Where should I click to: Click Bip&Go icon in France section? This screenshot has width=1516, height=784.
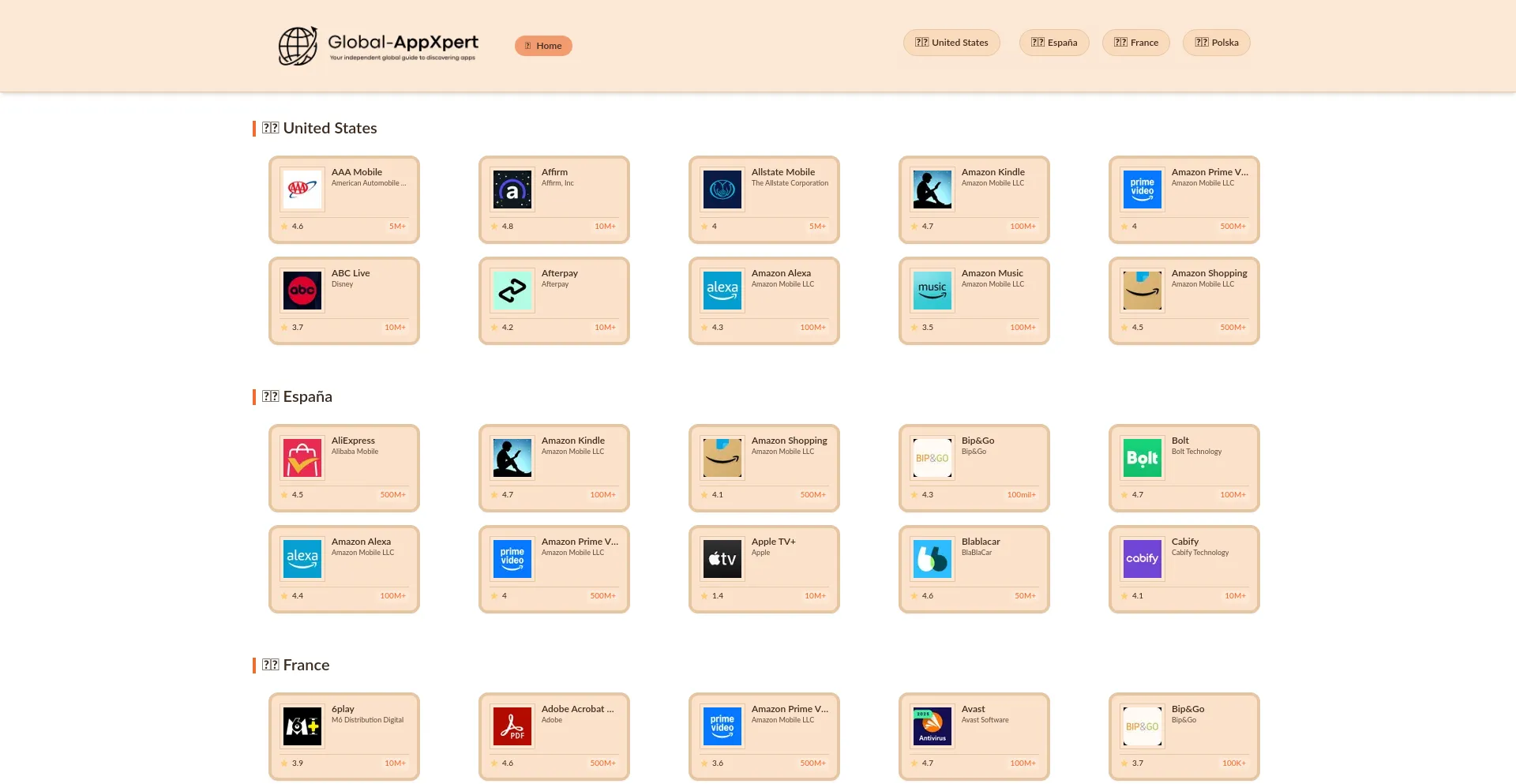click(1143, 726)
